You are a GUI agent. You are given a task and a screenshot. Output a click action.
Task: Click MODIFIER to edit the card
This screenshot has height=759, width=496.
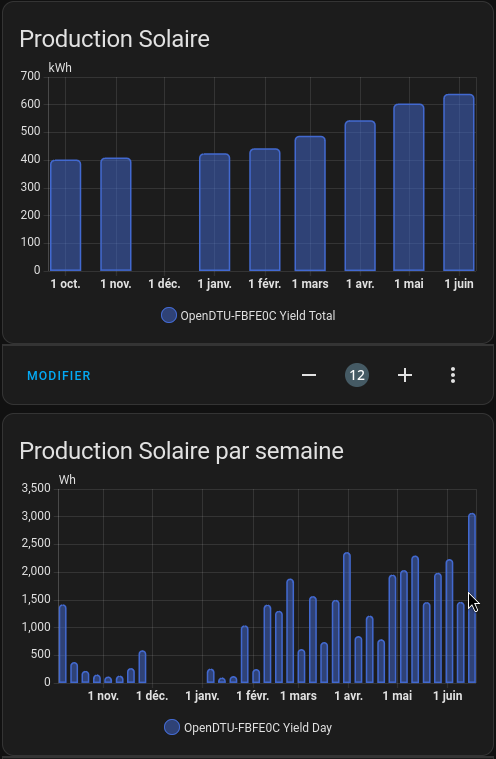pos(59,376)
